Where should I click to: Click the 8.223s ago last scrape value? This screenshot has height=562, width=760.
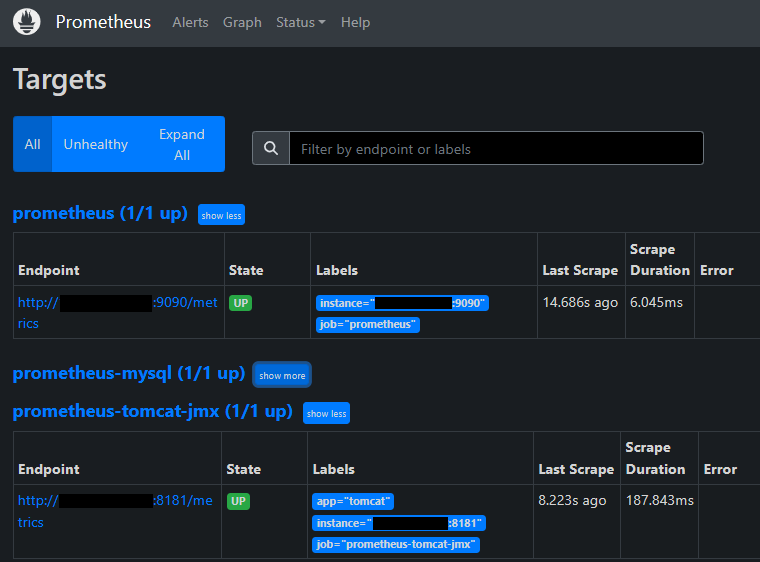(x=572, y=500)
